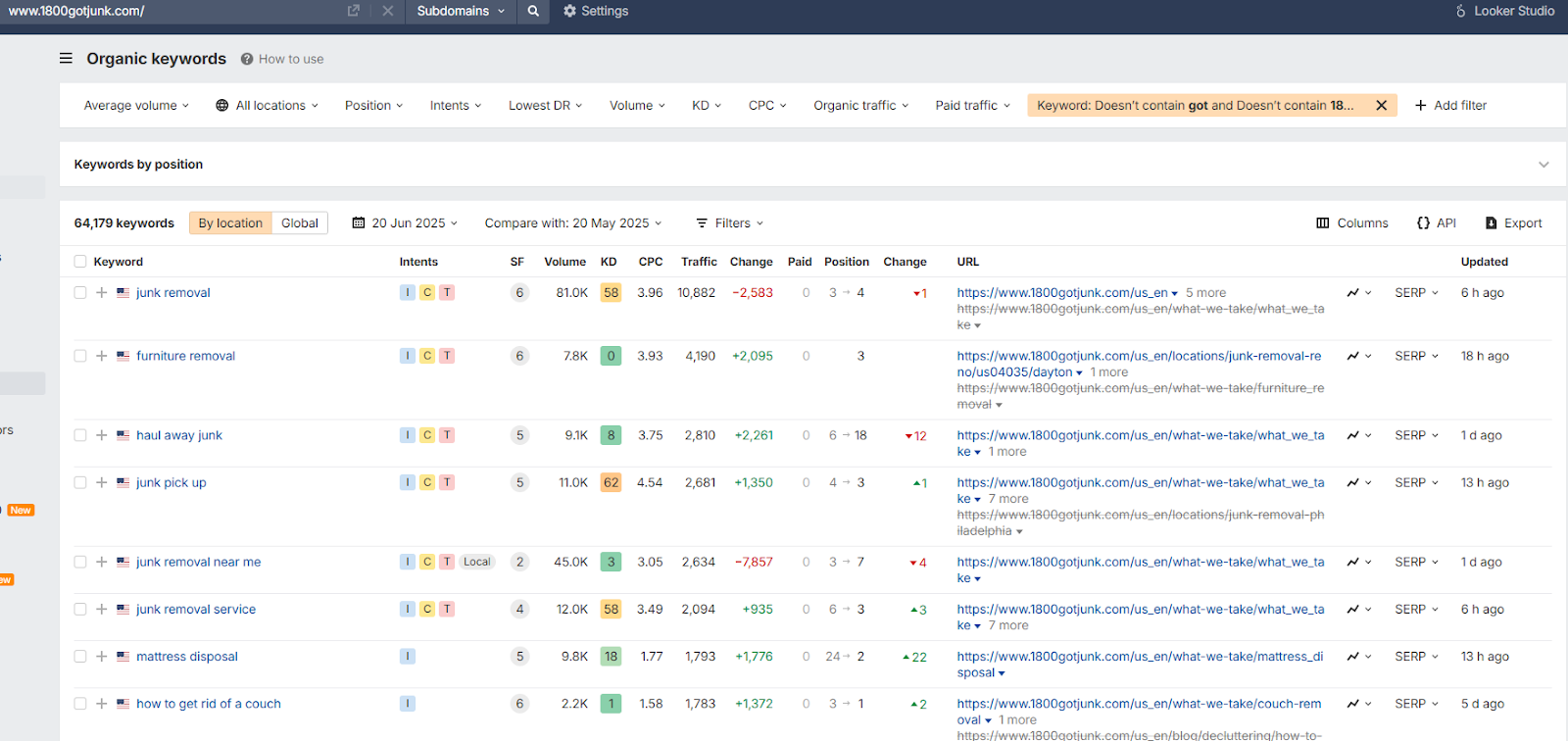The image size is (1568, 741).
Task: Switch to the Global tab
Action: [x=300, y=223]
